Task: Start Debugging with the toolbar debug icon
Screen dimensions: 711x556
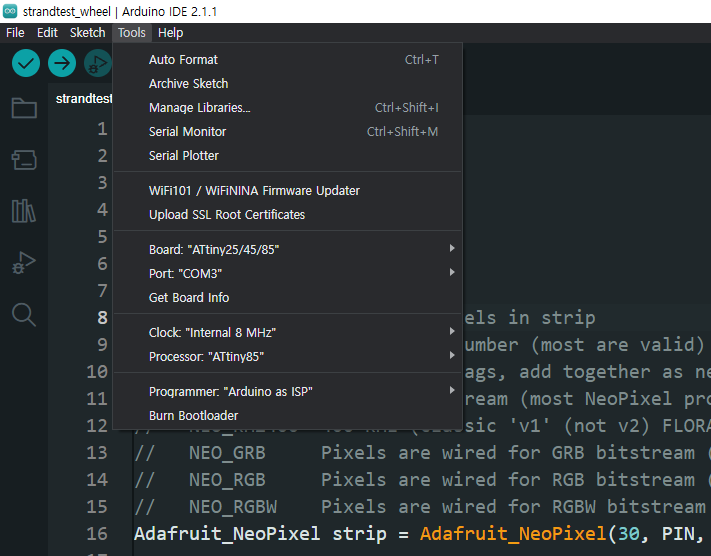Action: [x=97, y=63]
